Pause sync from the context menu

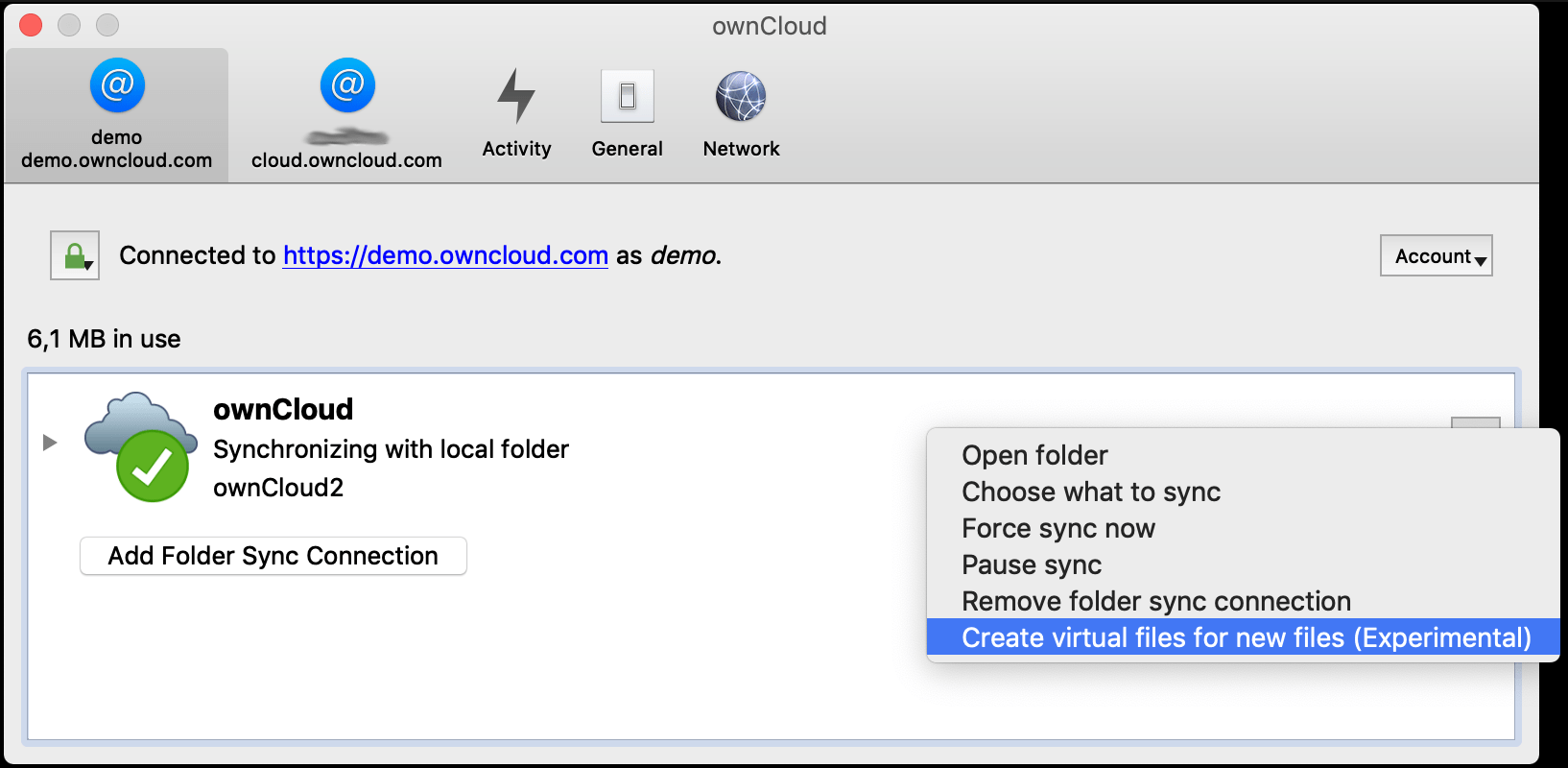1032,564
